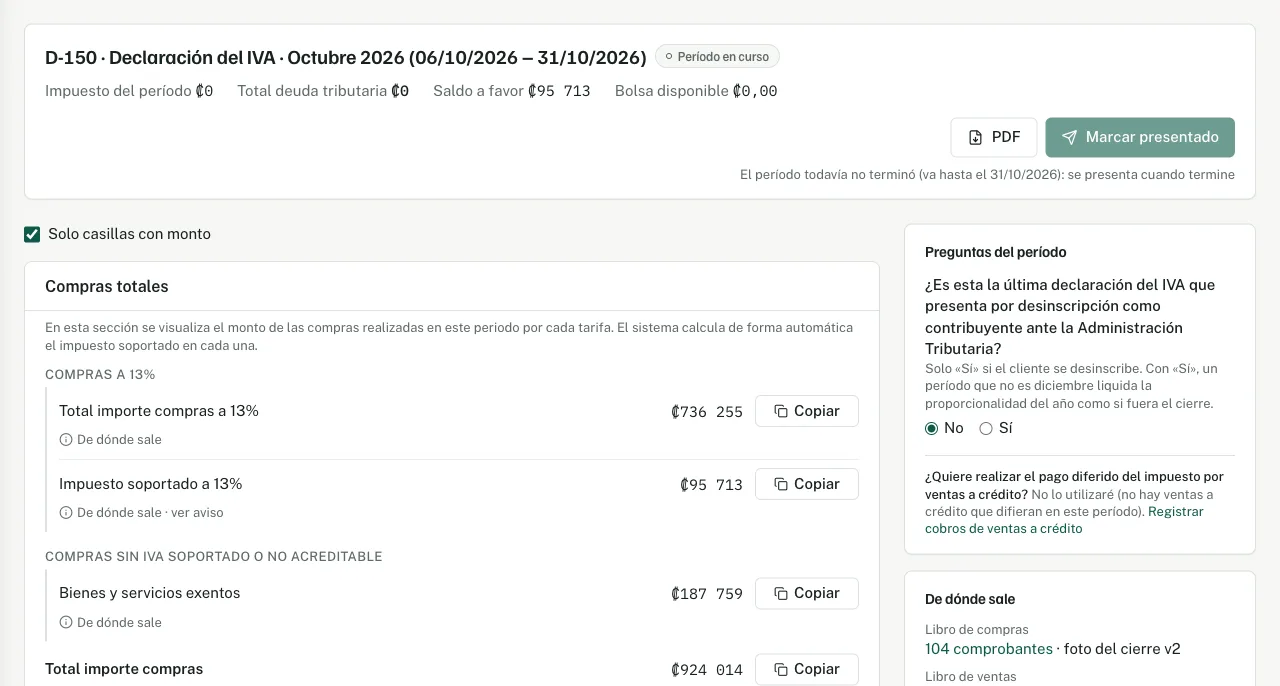Click info icon under Total importe compras a 13%

tap(66, 439)
